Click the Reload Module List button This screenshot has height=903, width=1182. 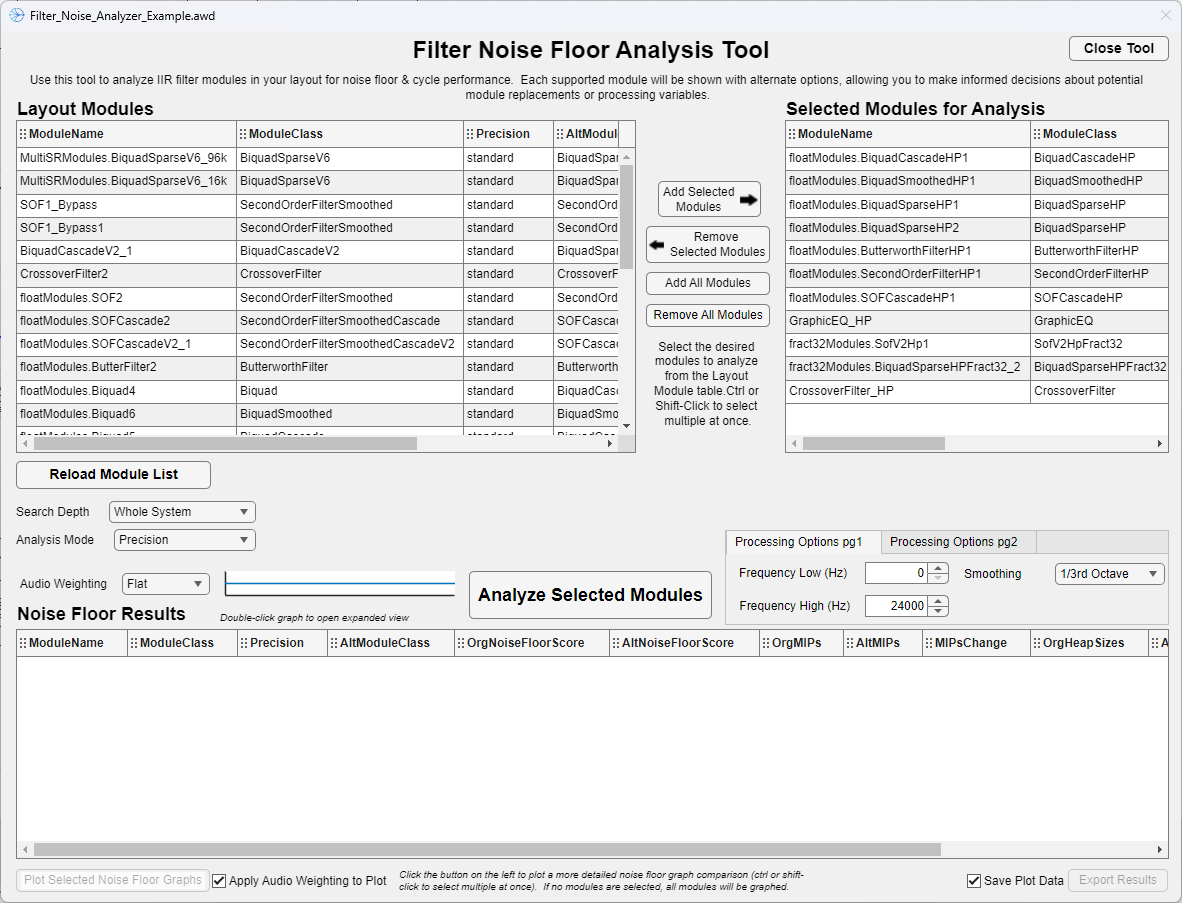pyautogui.click(x=114, y=475)
